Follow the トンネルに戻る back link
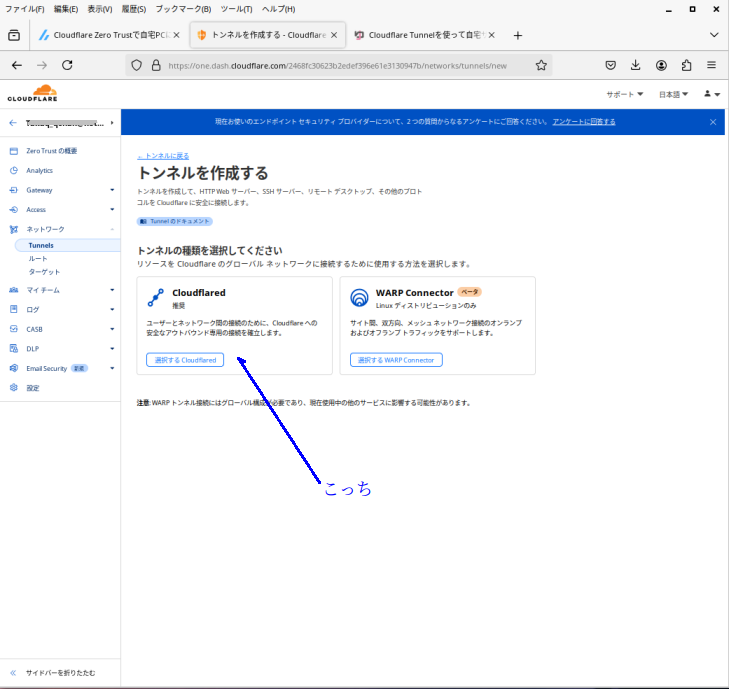 point(163,156)
